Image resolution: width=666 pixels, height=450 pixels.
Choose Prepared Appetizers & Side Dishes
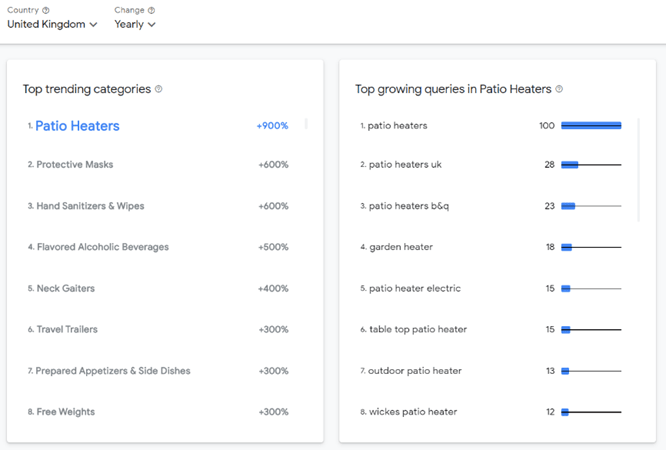158,371
